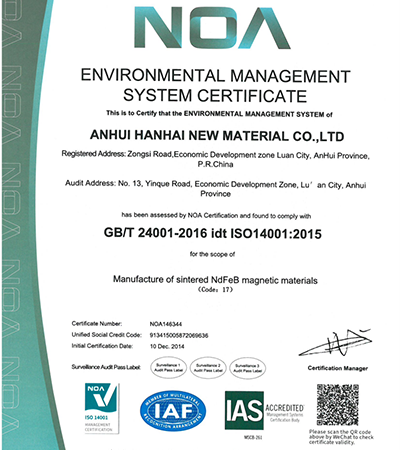Click certificate number value 'NOA146344'
Image resolution: width=400 pixels, height=450 pixels.
coord(166,324)
